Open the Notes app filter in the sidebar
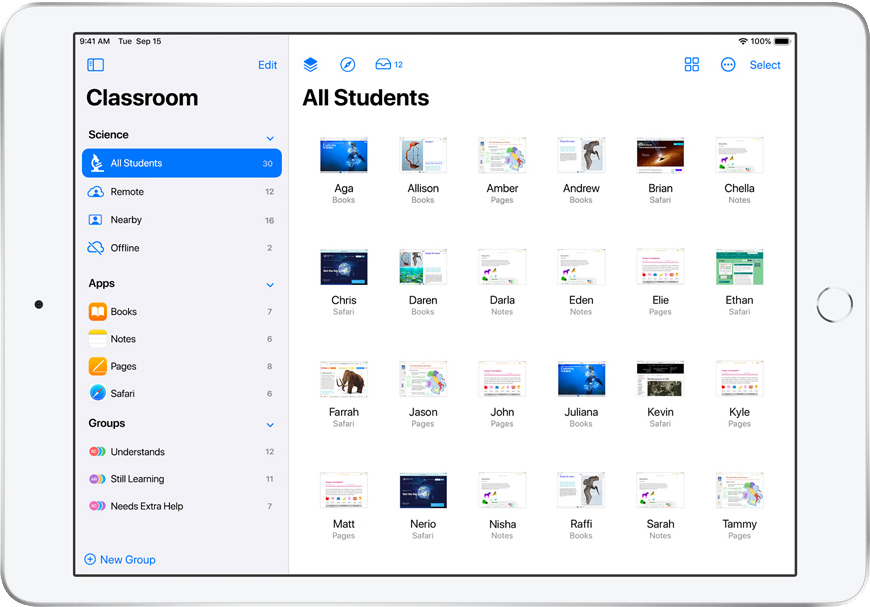This screenshot has height=607, width=870. click(x=123, y=340)
